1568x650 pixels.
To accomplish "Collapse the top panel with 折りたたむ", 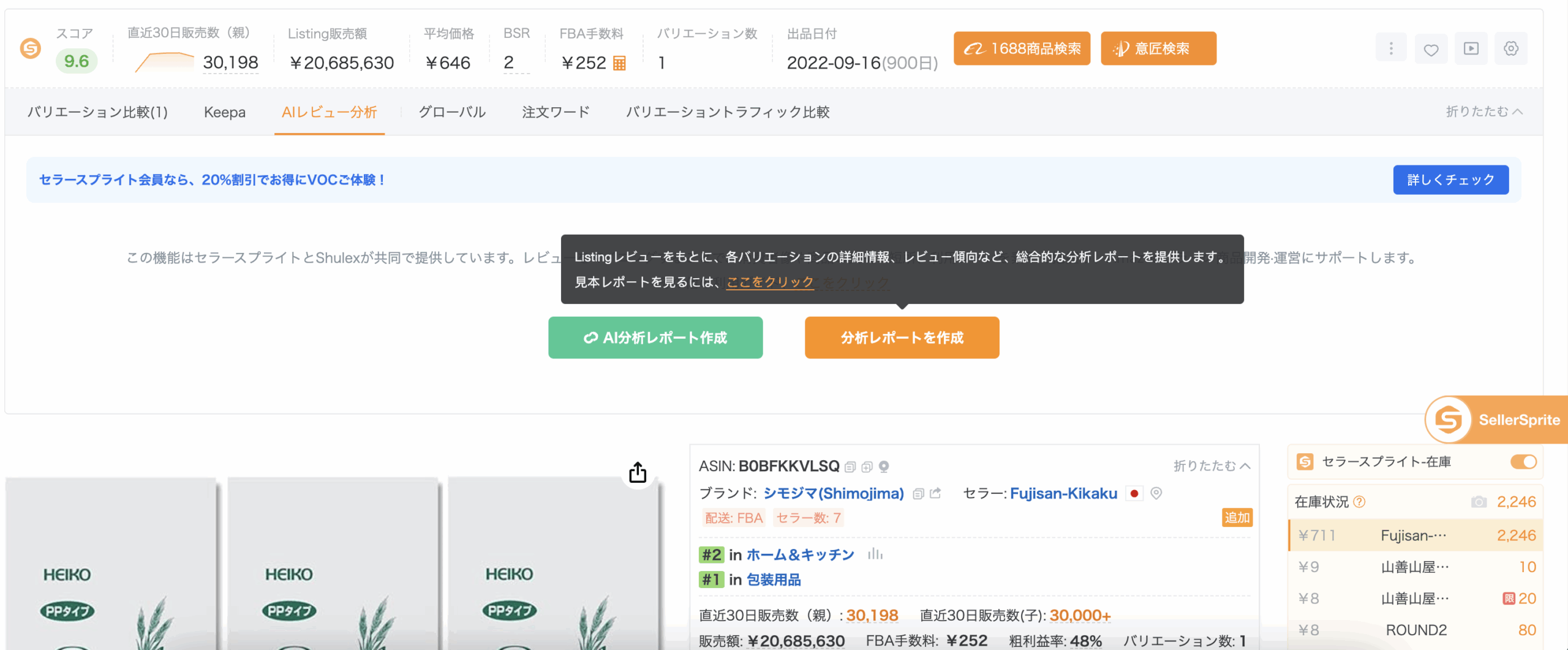I will 1484,111.
